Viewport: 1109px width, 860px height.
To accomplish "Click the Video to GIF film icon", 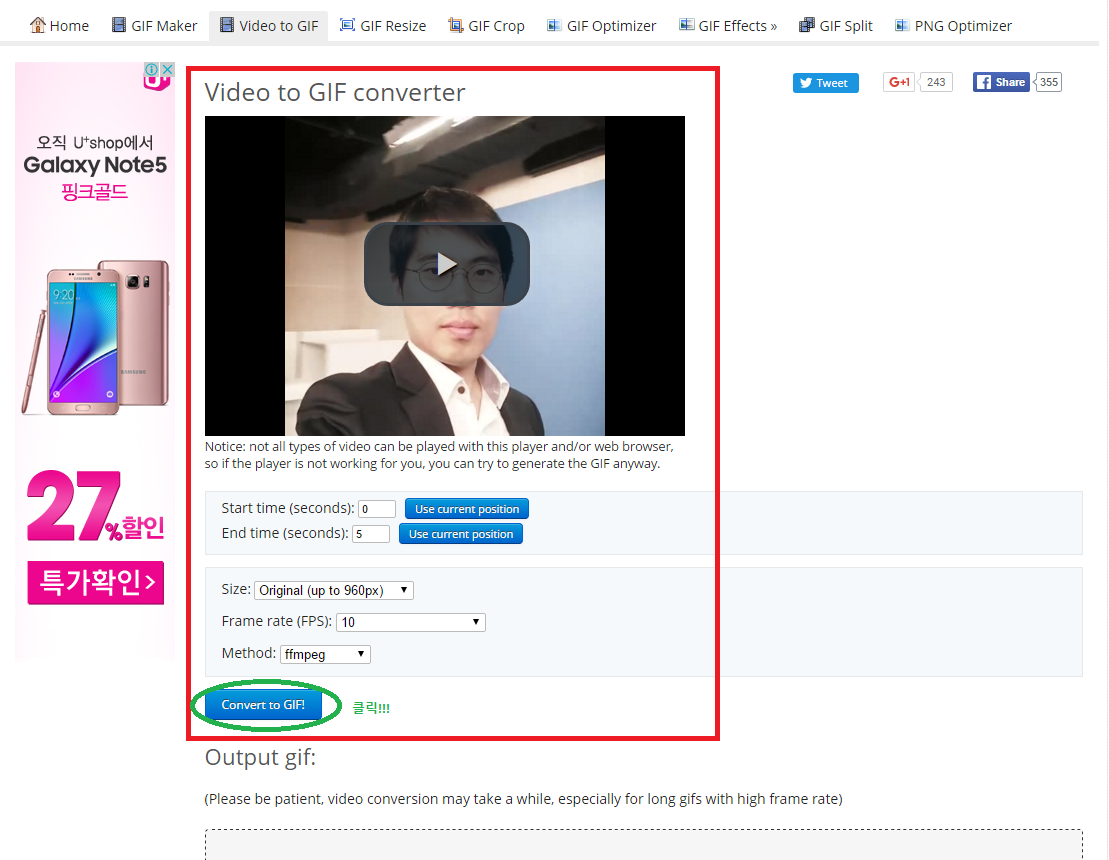I will tap(226, 25).
